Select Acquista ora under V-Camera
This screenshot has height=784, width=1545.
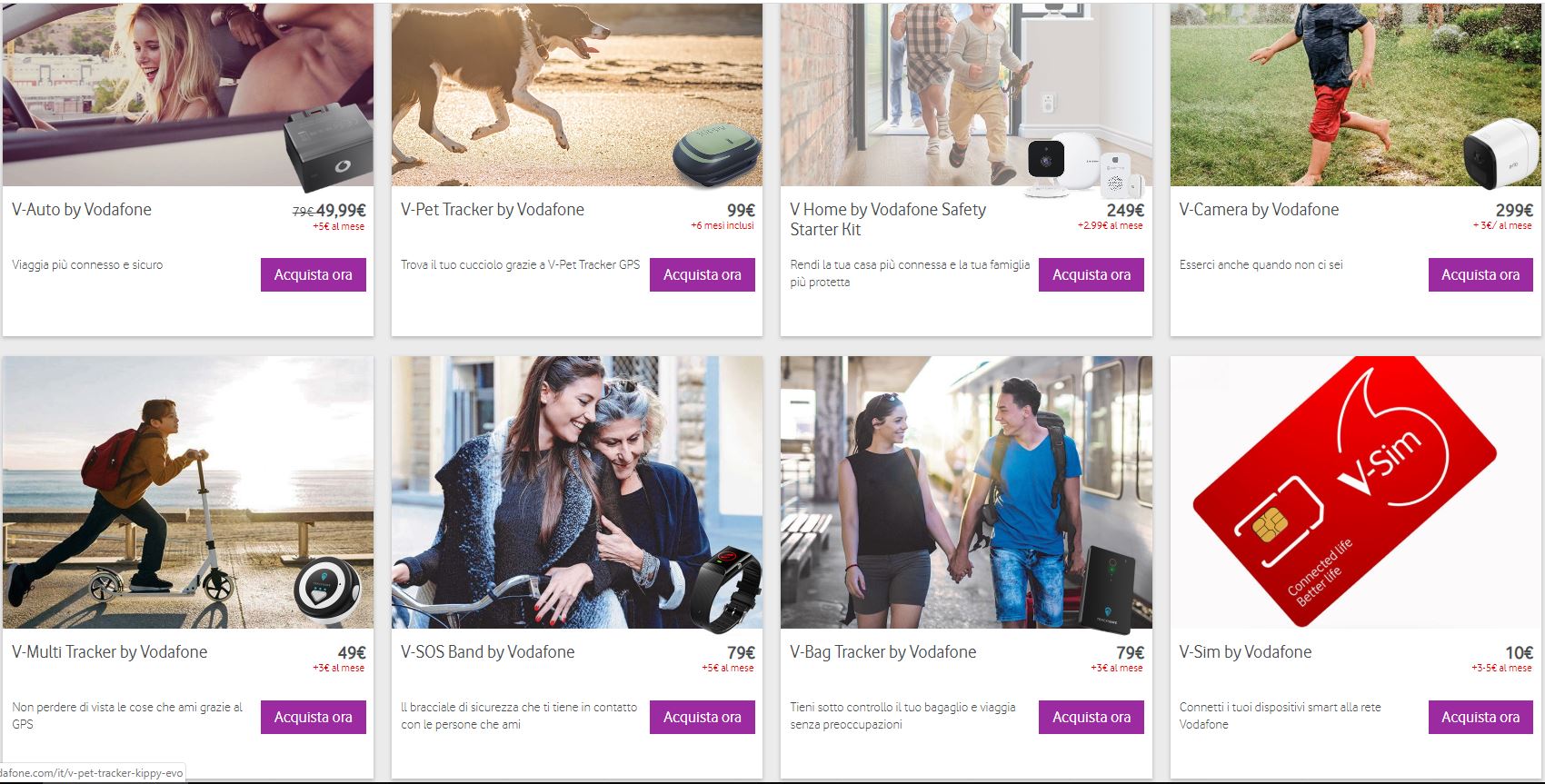pos(1480,274)
